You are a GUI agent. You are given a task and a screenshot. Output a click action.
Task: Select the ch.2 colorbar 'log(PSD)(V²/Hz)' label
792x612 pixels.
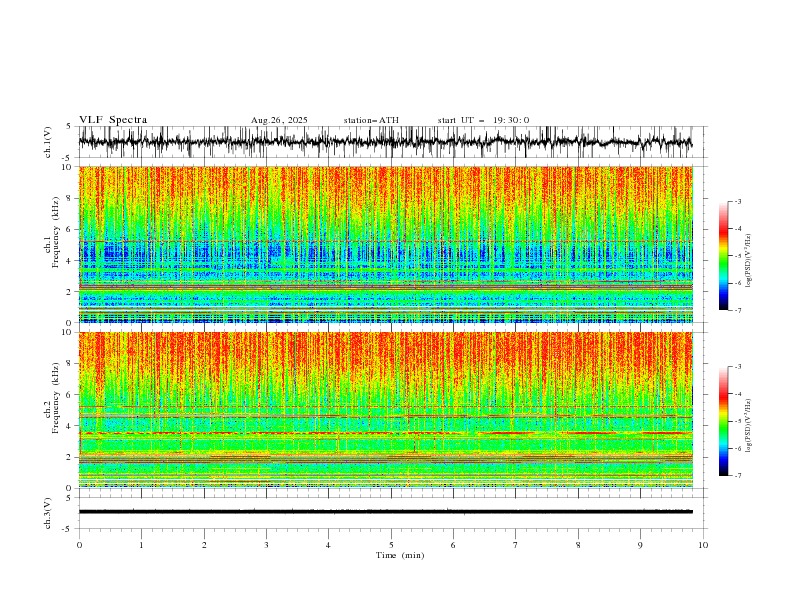pyautogui.click(x=749, y=426)
